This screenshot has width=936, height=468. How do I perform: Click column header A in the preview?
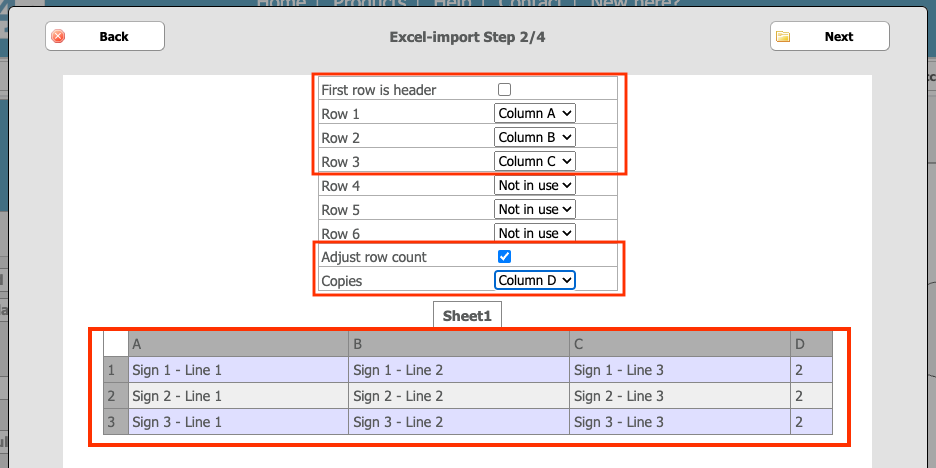pyautogui.click(x=238, y=345)
